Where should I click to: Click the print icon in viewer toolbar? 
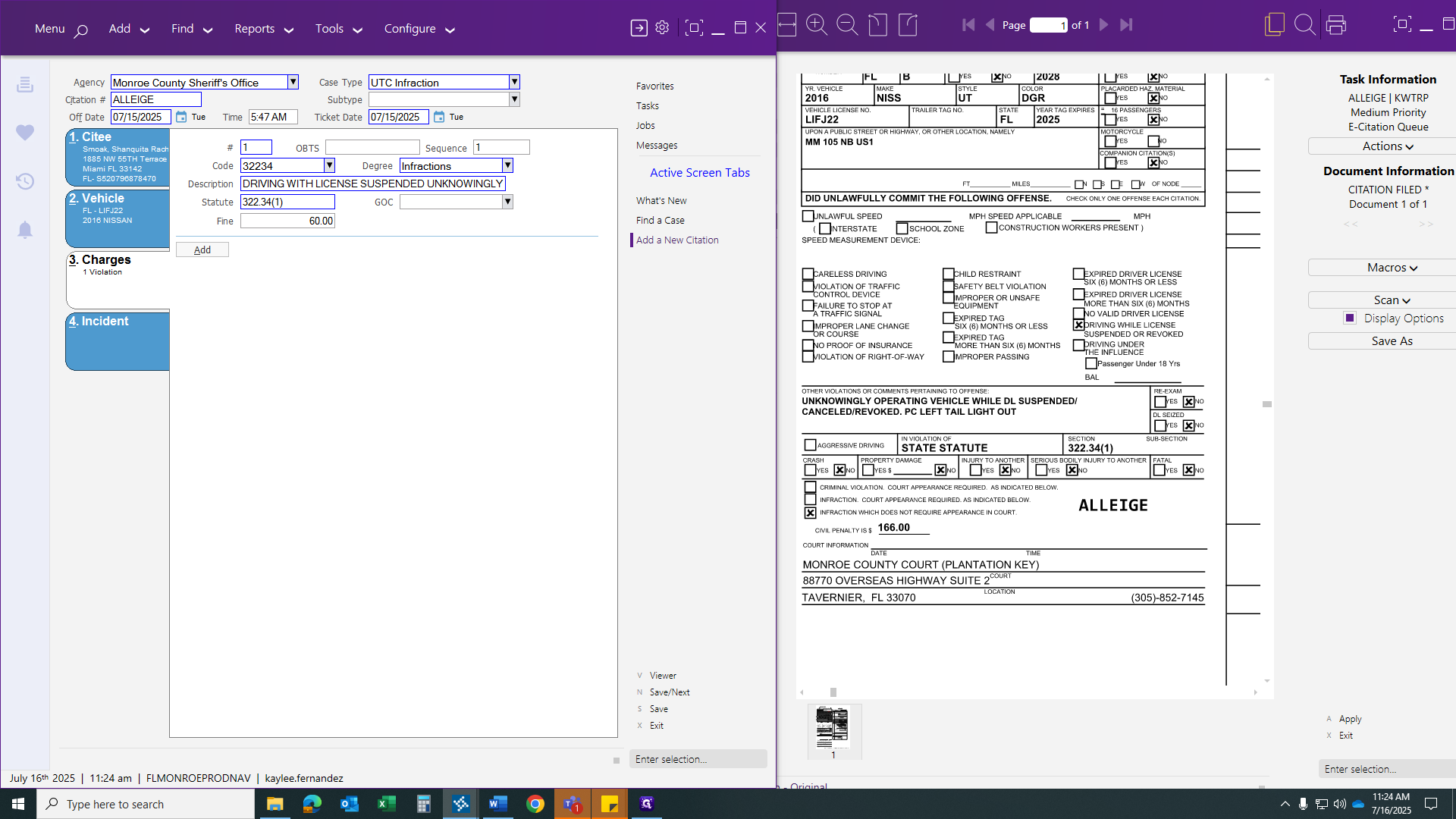tap(1336, 25)
